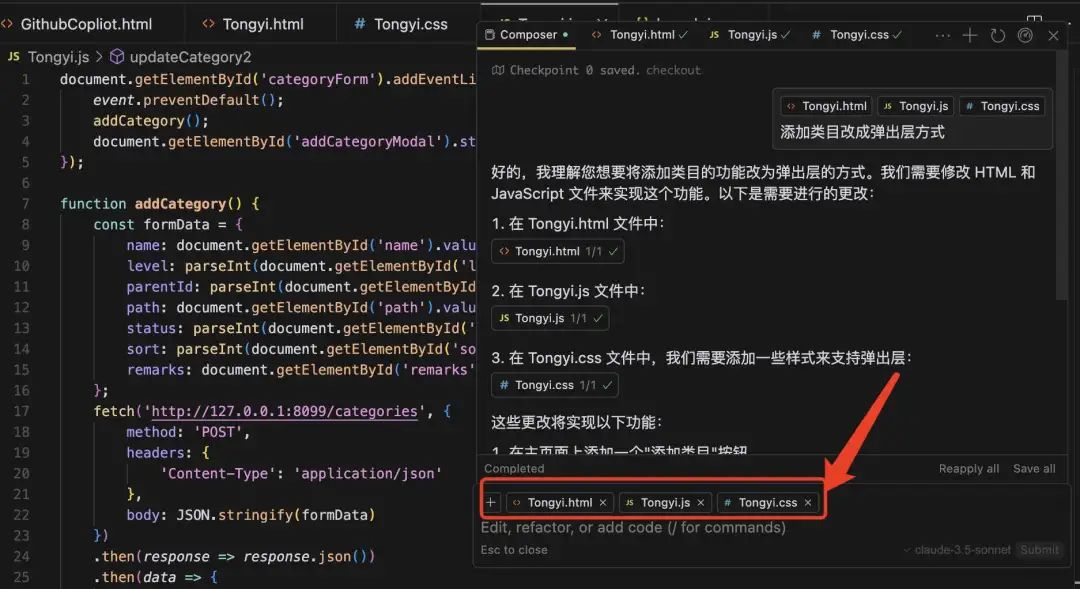The width and height of the screenshot is (1080, 589).
Task: Add context file with plus button
Action: coord(490,503)
